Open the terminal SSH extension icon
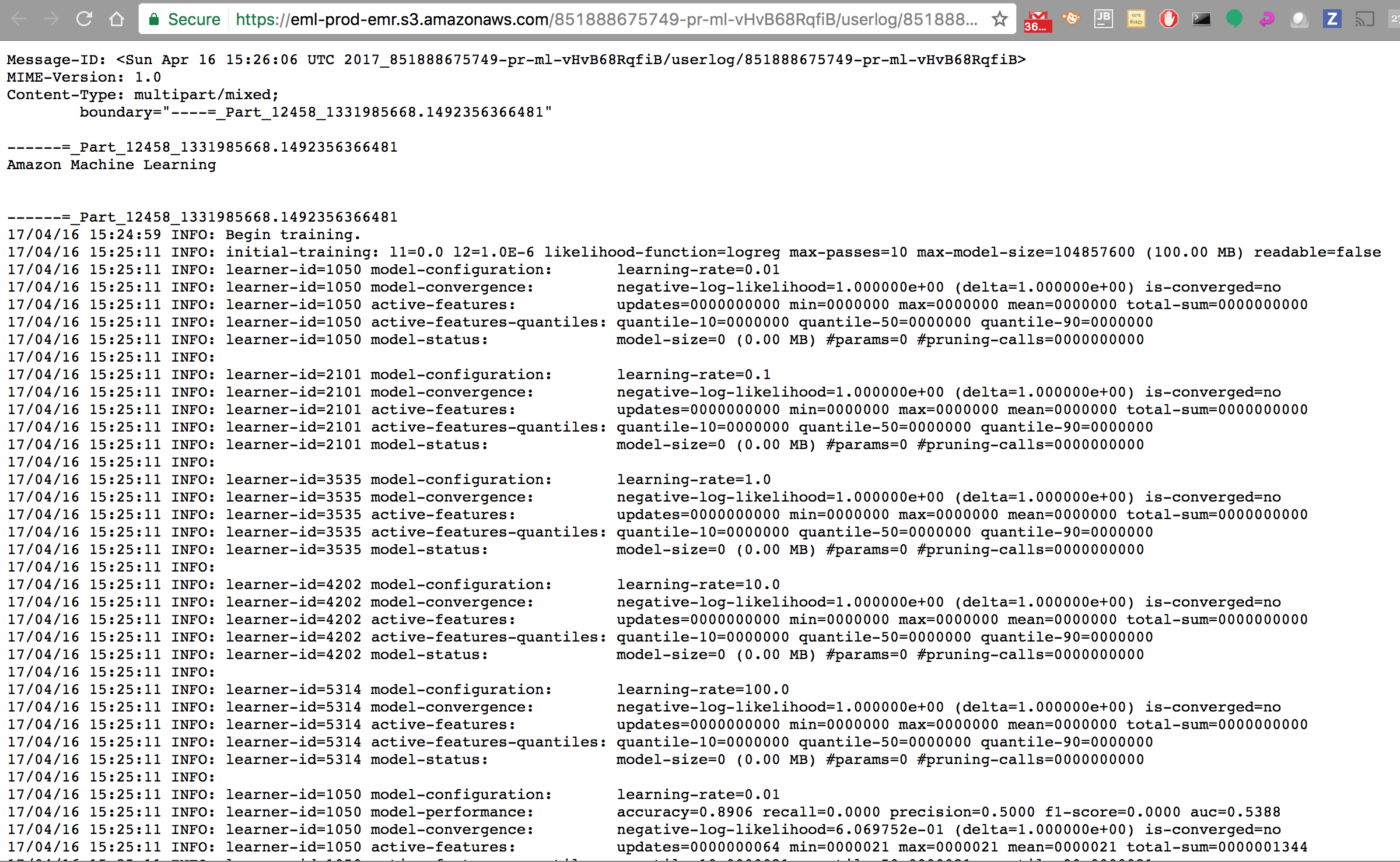The image size is (1400, 862). [x=1201, y=19]
